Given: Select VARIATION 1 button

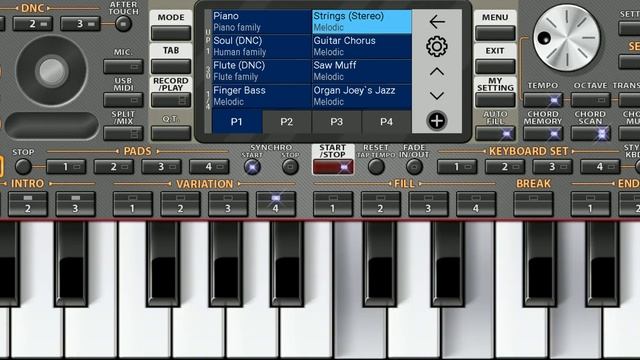Looking at the screenshot, I should [x=133, y=204].
